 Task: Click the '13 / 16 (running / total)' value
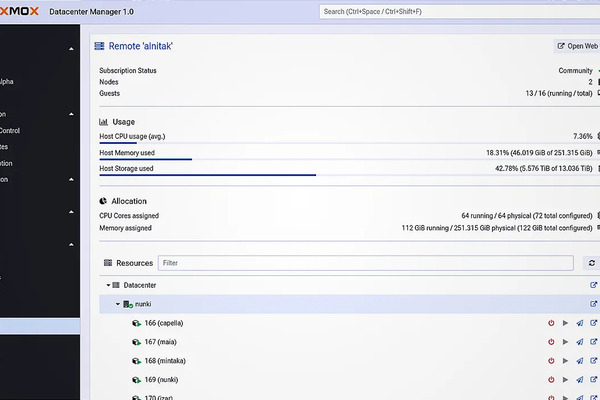tap(559, 93)
